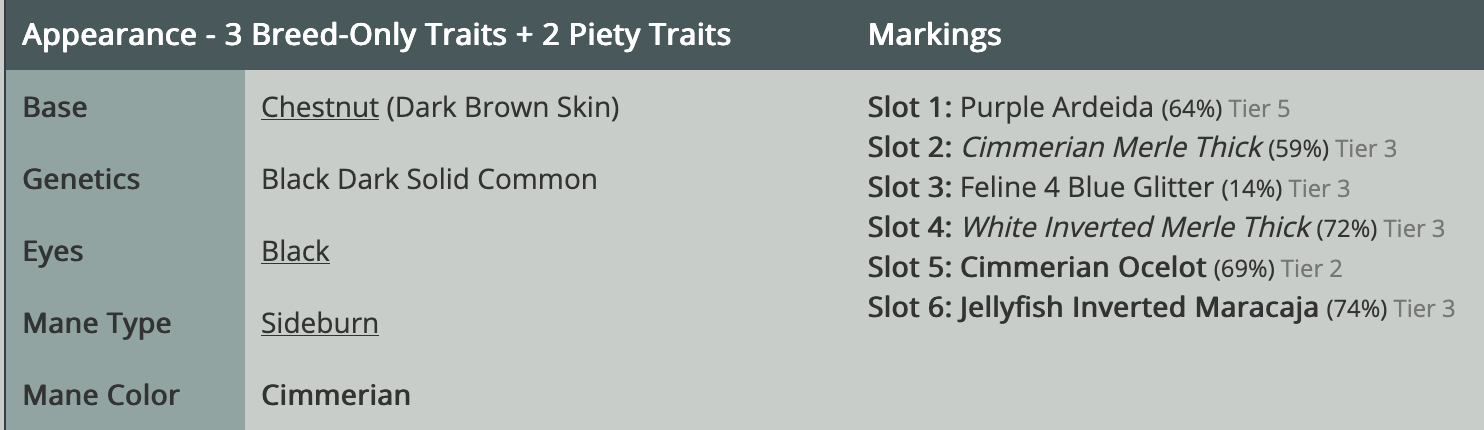Select the Cimmerian mane color value
Screen dimensions: 1484x430
pyautogui.click(x=336, y=395)
